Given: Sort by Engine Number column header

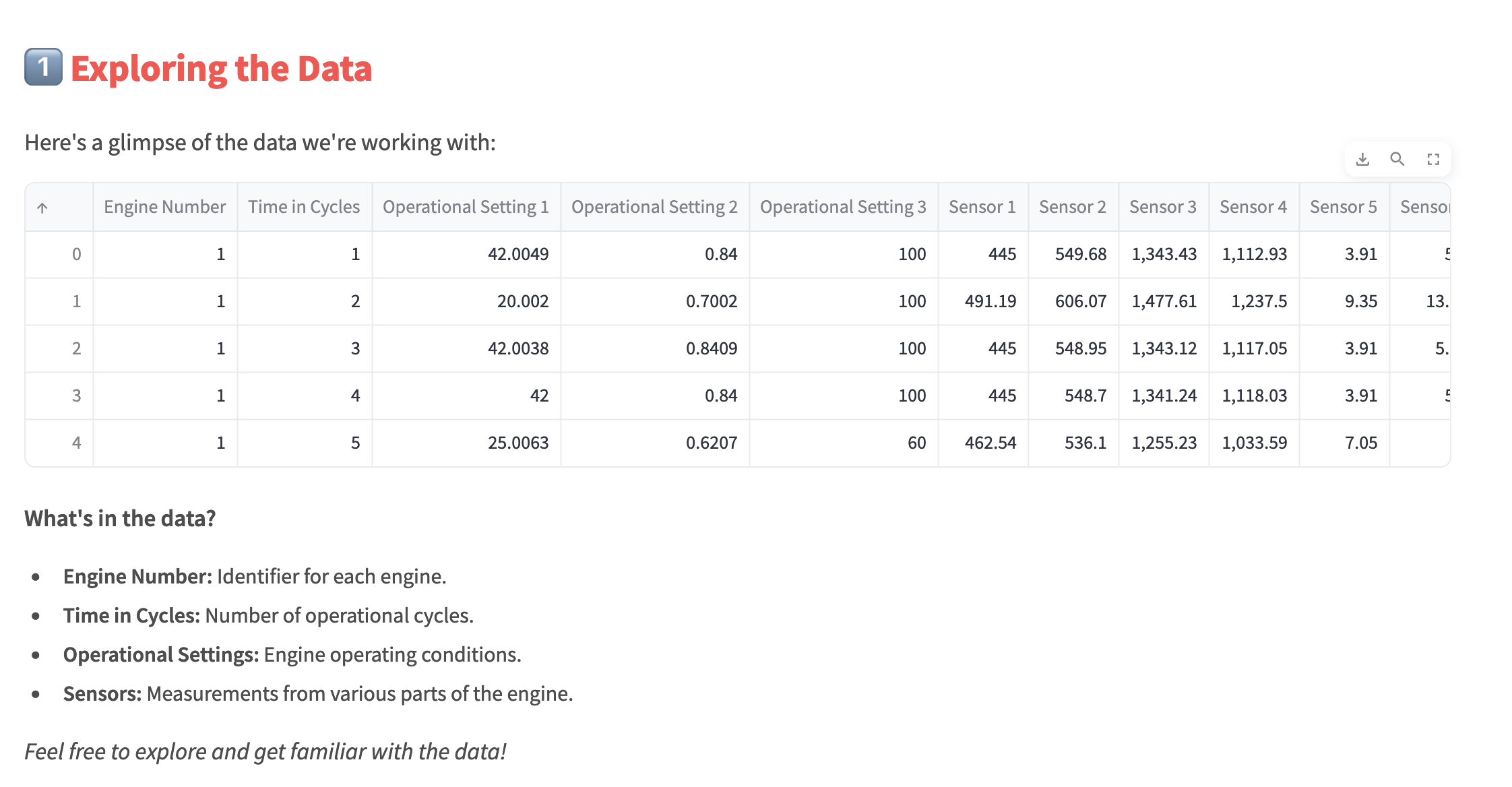Looking at the screenshot, I should (x=164, y=207).
